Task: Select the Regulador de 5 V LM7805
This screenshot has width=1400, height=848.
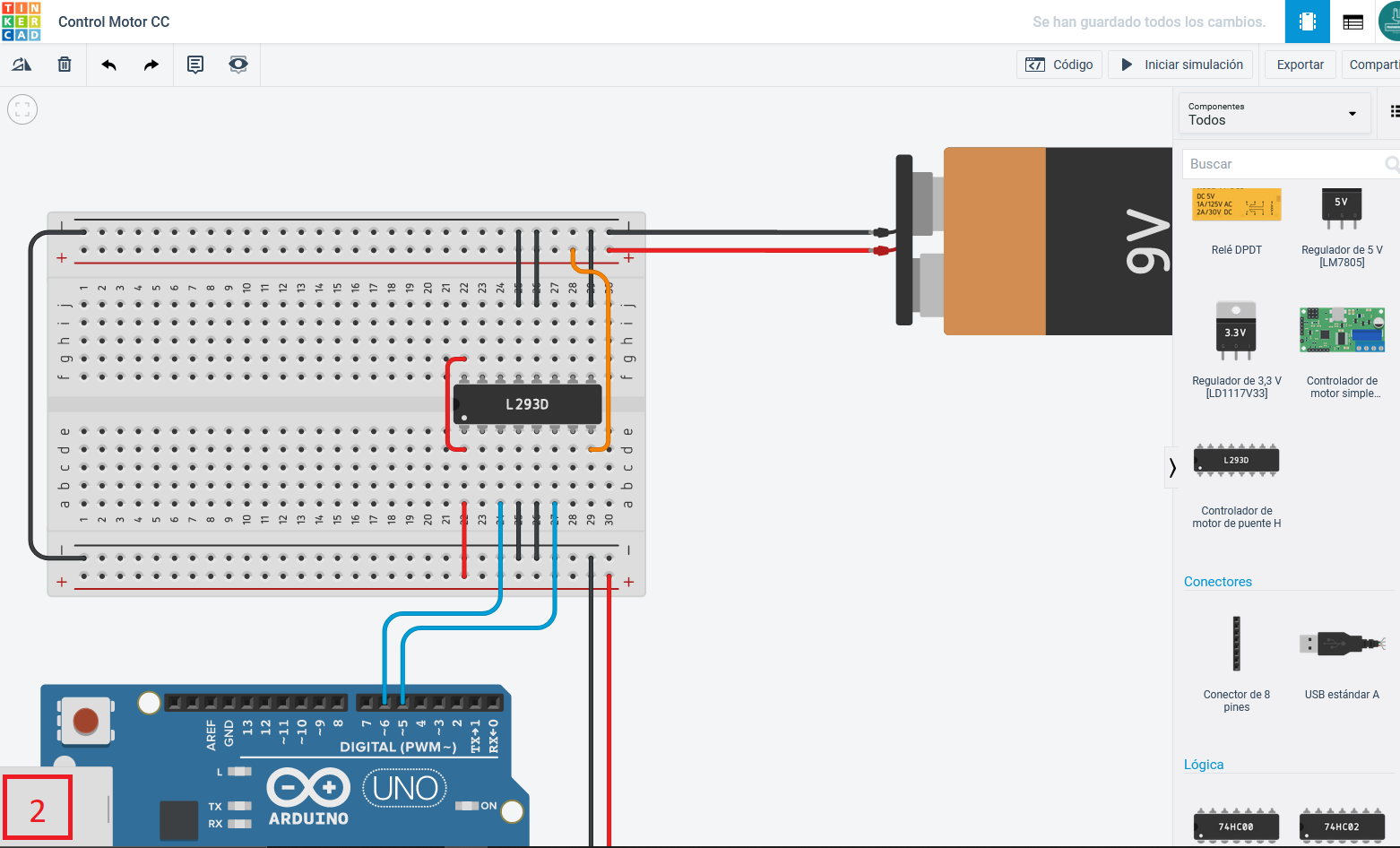Action: pos(1342,228)
